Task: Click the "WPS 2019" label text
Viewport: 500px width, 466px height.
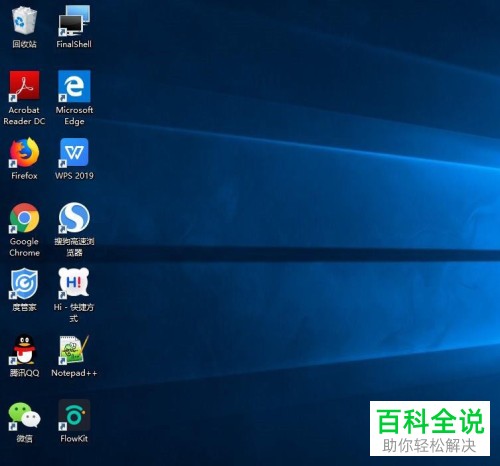Action: coord(74,176)
